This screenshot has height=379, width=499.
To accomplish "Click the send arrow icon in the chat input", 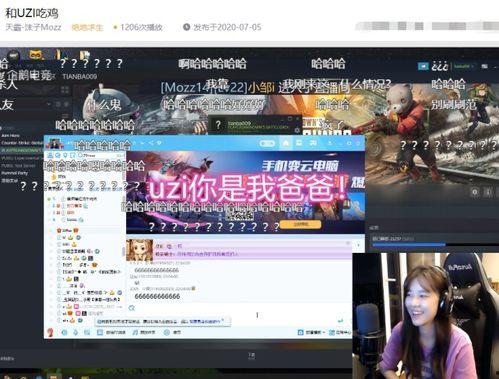I will point(340,321).
